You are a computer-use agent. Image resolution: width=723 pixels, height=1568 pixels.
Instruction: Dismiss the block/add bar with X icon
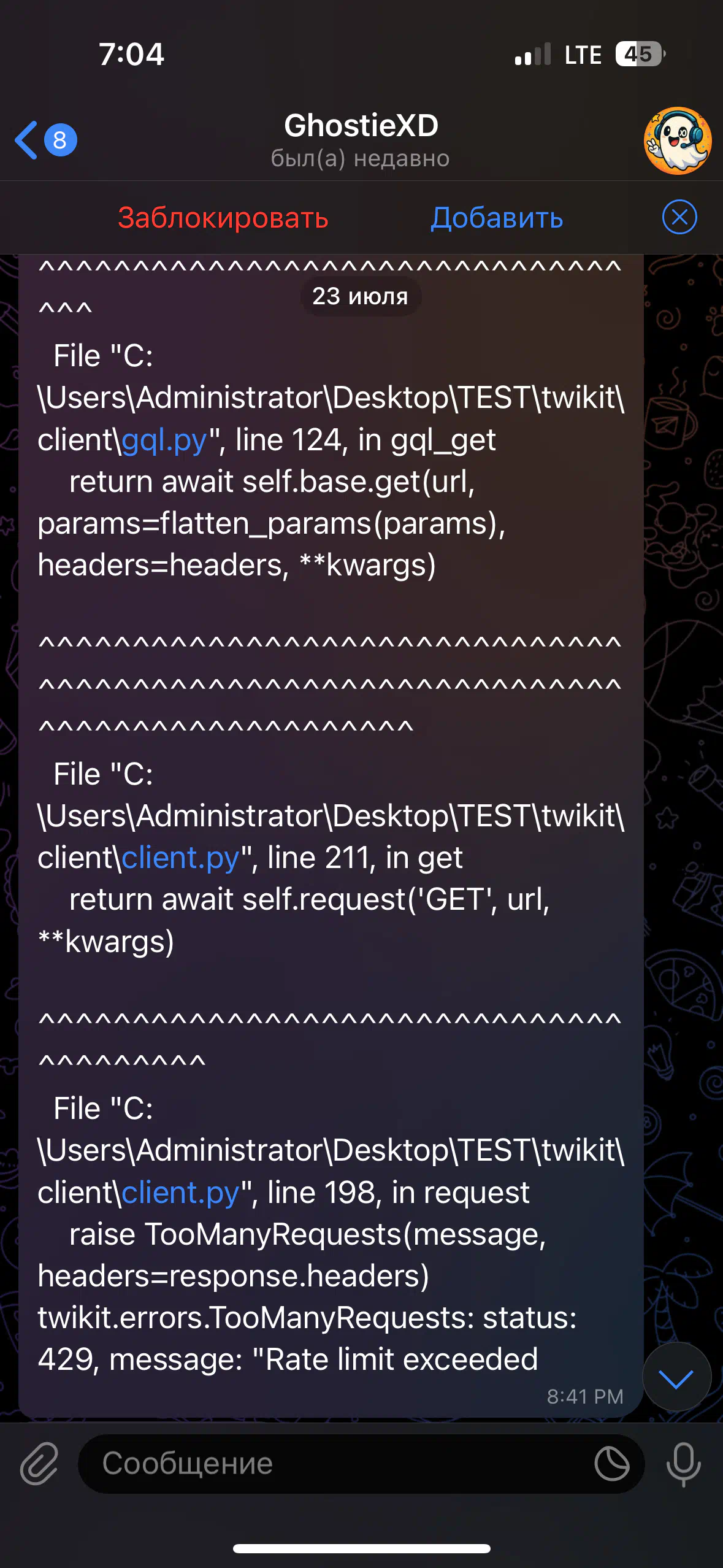(x=679, y=217)
